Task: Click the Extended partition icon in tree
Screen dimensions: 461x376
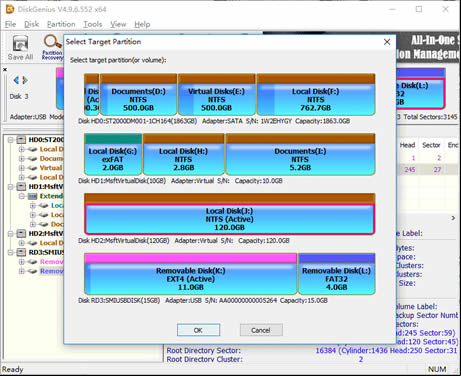Action: [x=32, y=196]
